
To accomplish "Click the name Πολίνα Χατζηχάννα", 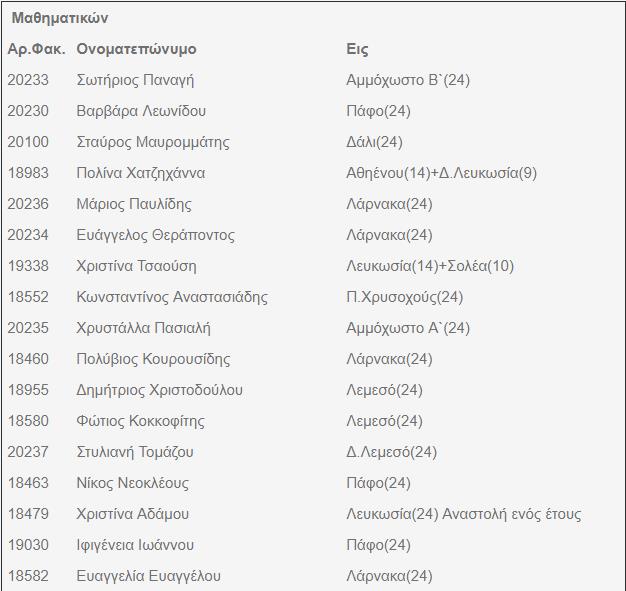I will 141,173.
